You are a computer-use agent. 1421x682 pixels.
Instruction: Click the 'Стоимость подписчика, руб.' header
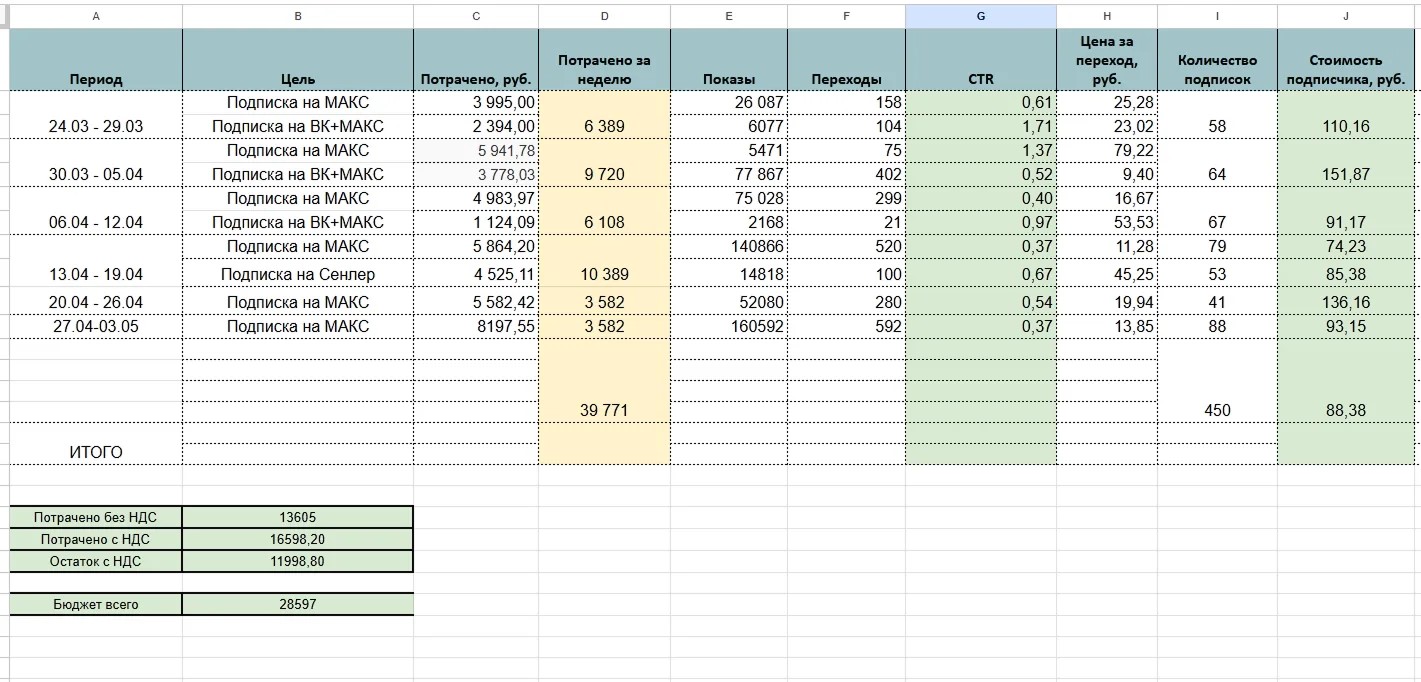point(1346,60)
